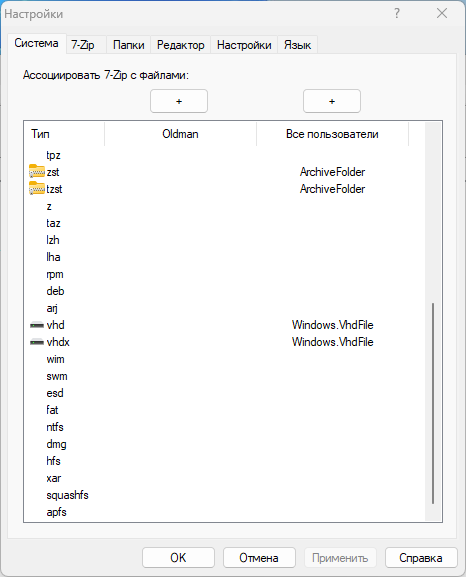Confirm settings with OK button
The height and width of the screenshot is (577, 466).
tap(178, 558)
